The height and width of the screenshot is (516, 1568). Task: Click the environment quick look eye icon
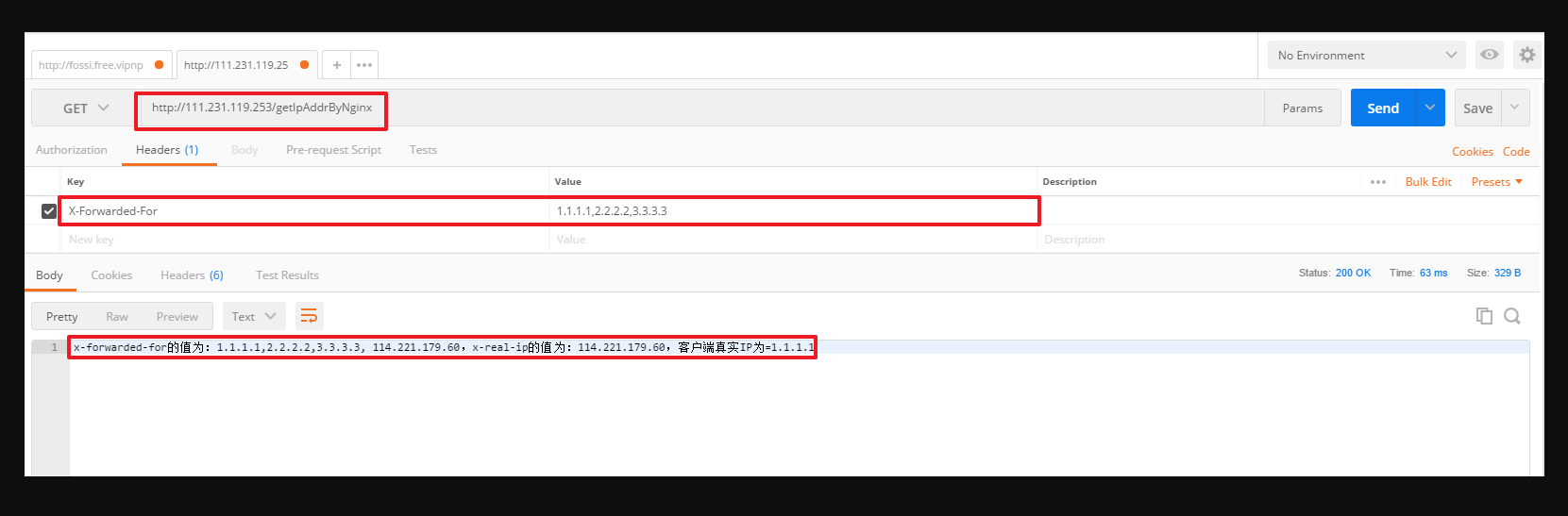(1490, 55)
